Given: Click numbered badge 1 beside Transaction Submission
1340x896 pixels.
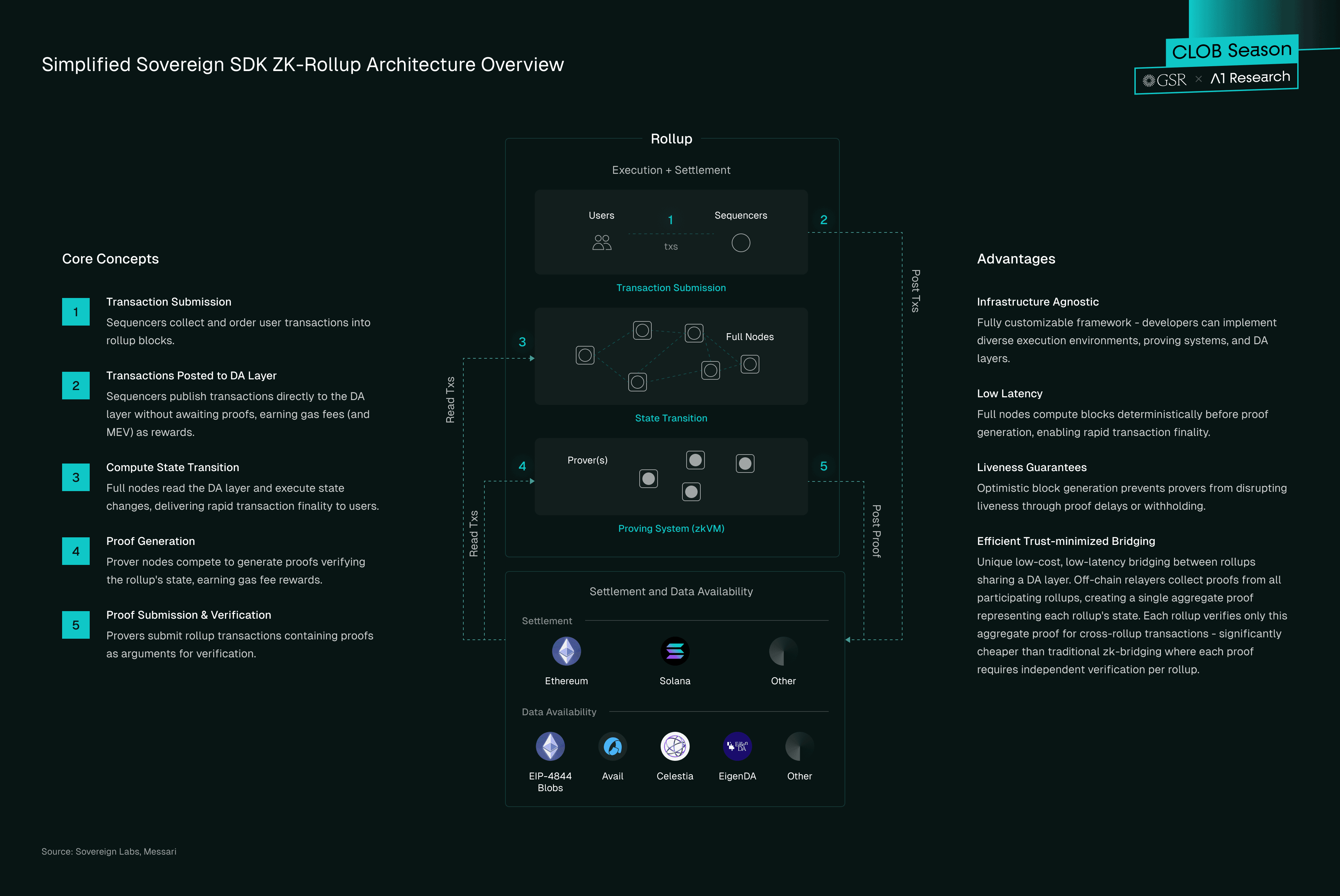Looking at the screenshot, I should (x=76, y=312).
